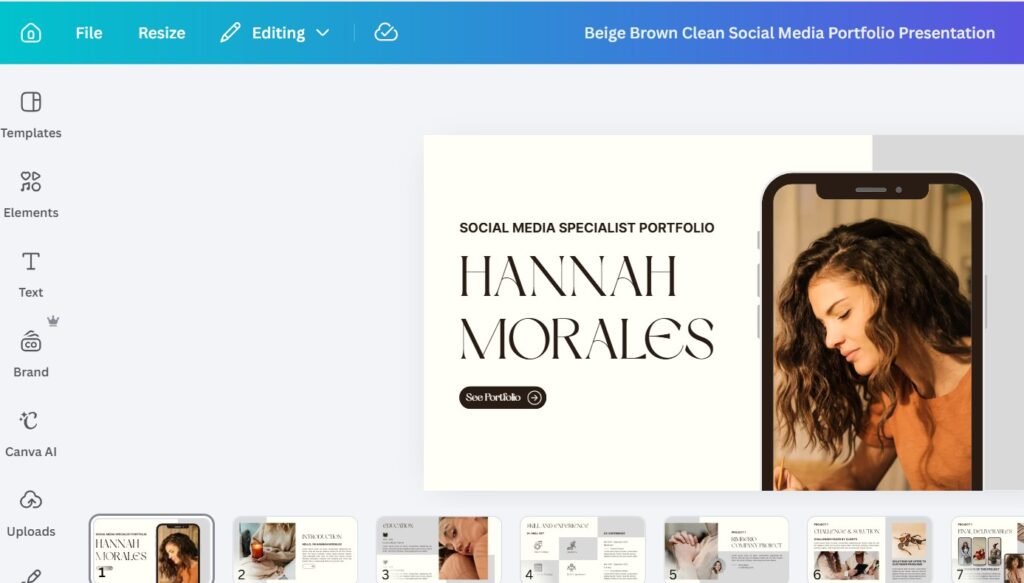
Task: Open the Brand panel
Action: tap(31, 355)
